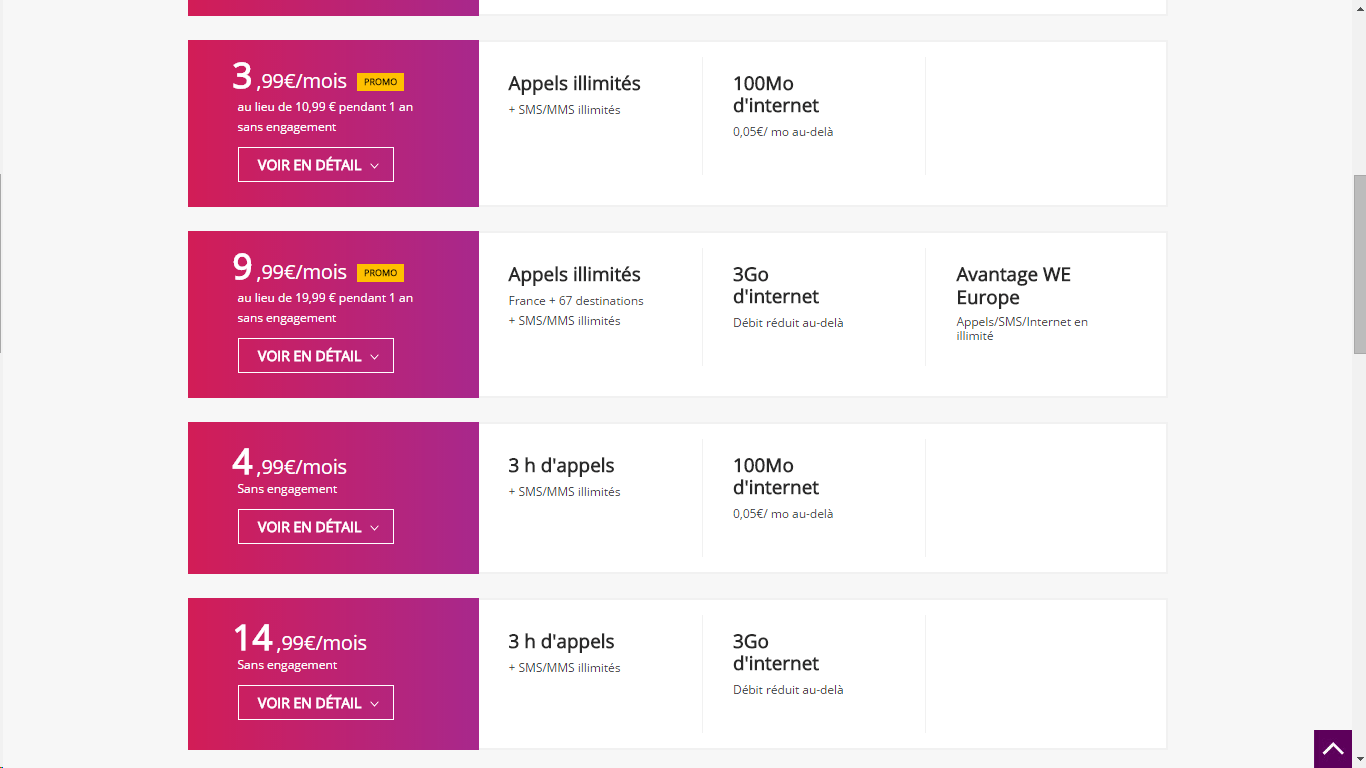Click the PROMO badge on the 9,99€ plan

[380, 273]
